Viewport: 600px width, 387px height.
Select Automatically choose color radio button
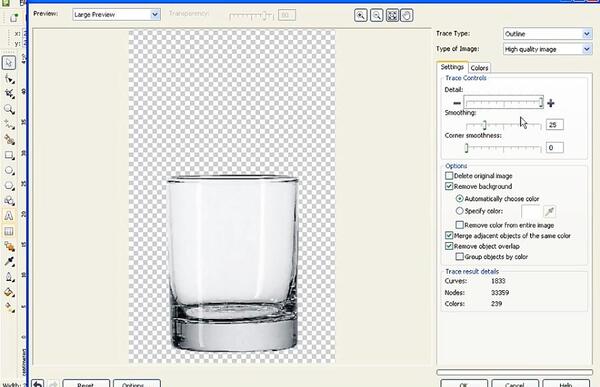[460, 199]
